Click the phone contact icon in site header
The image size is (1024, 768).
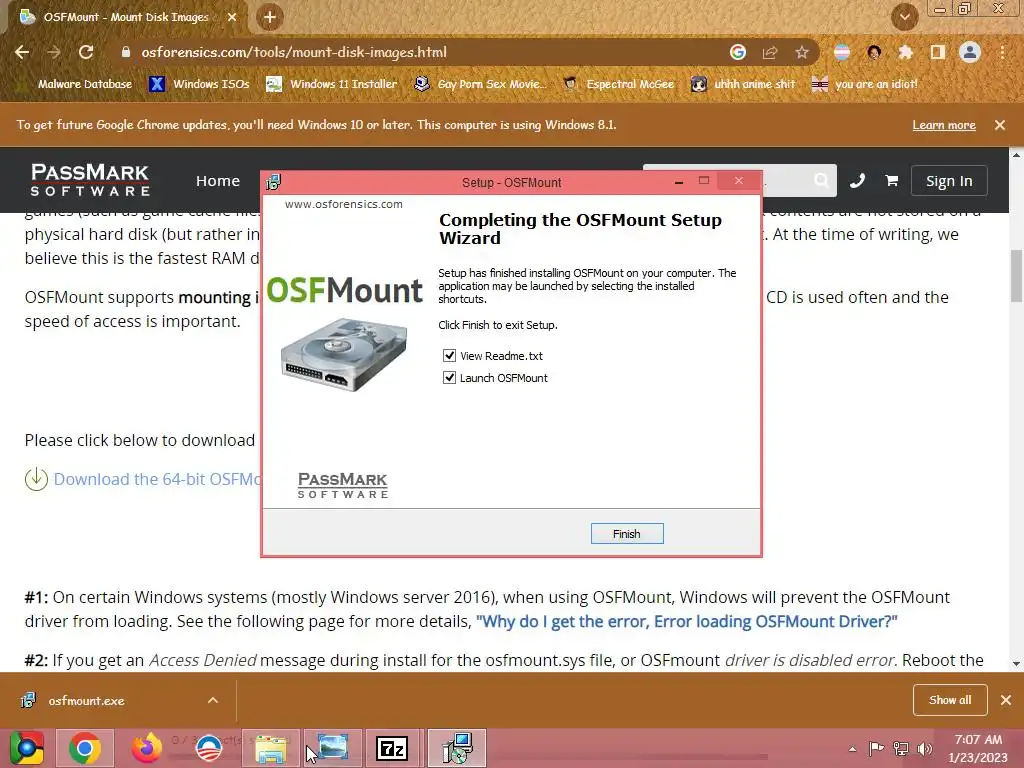pos(857,180)
